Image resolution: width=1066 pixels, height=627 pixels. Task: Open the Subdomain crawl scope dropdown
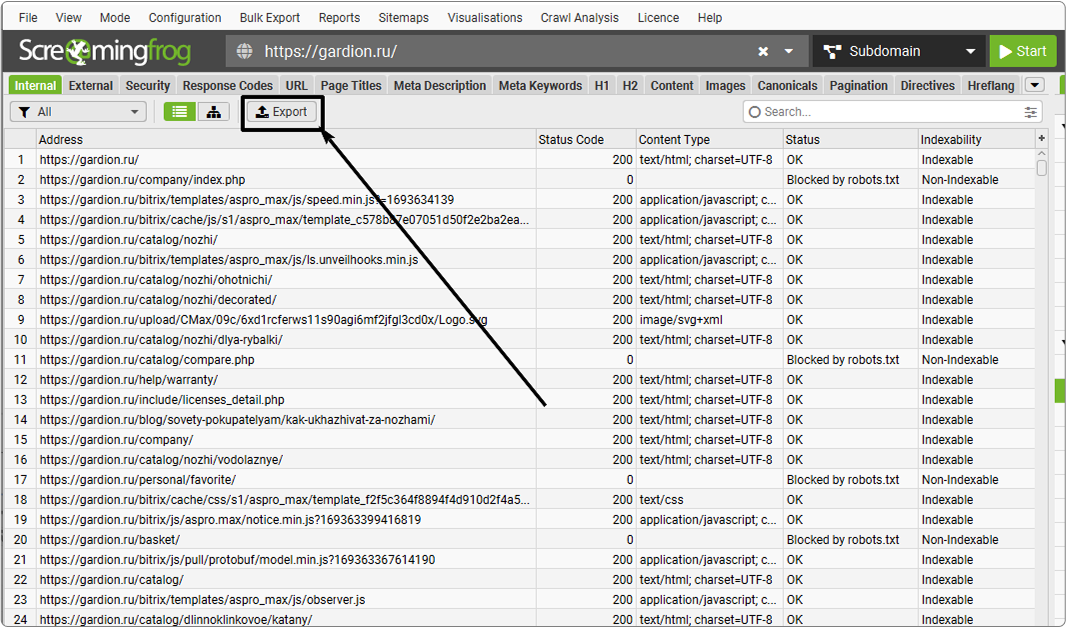[899, 51]
